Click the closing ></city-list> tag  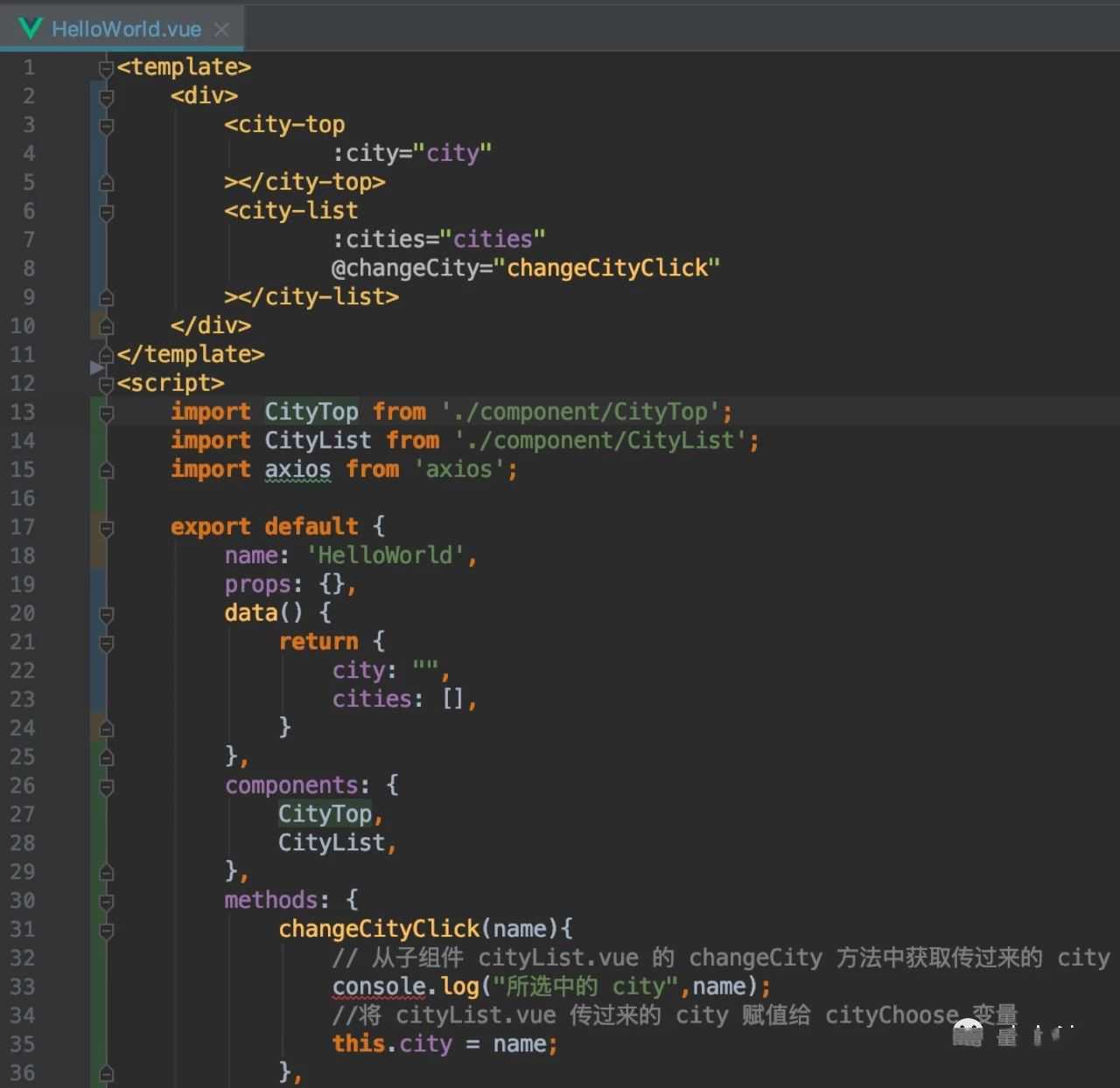pos(311,297)
